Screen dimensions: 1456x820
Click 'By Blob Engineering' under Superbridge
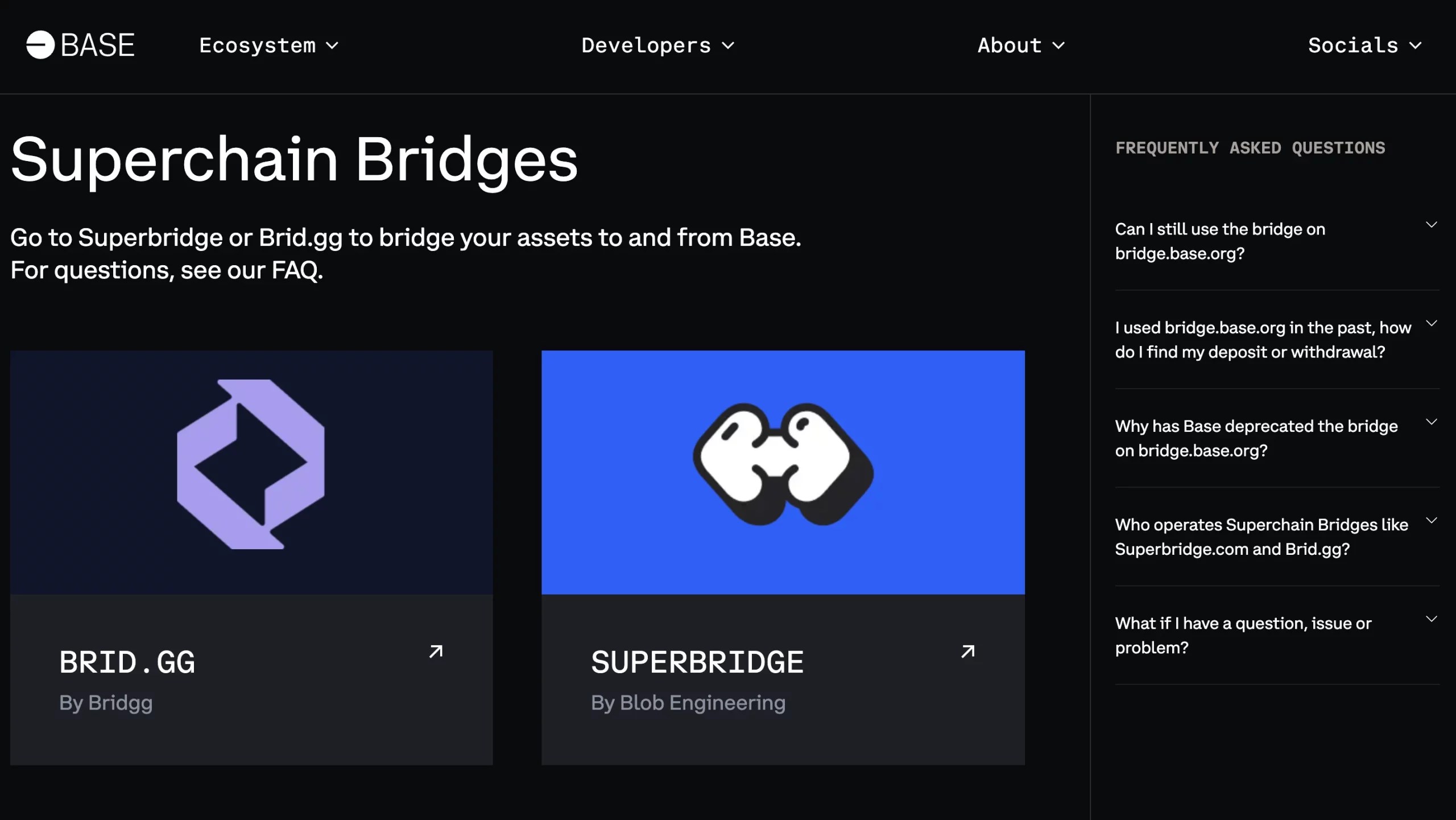click(688, 702)
